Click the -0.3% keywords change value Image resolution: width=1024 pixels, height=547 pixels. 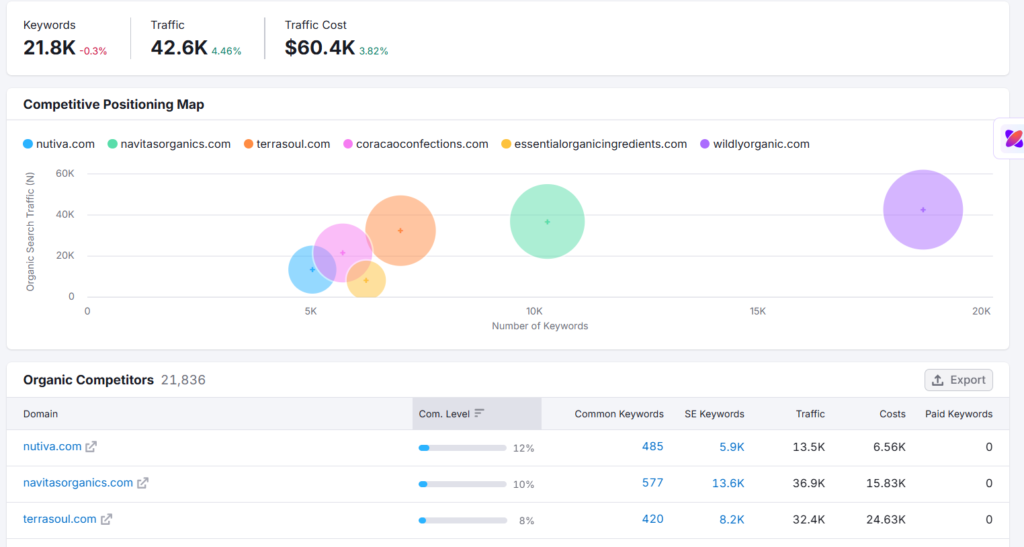click(93, 51)
